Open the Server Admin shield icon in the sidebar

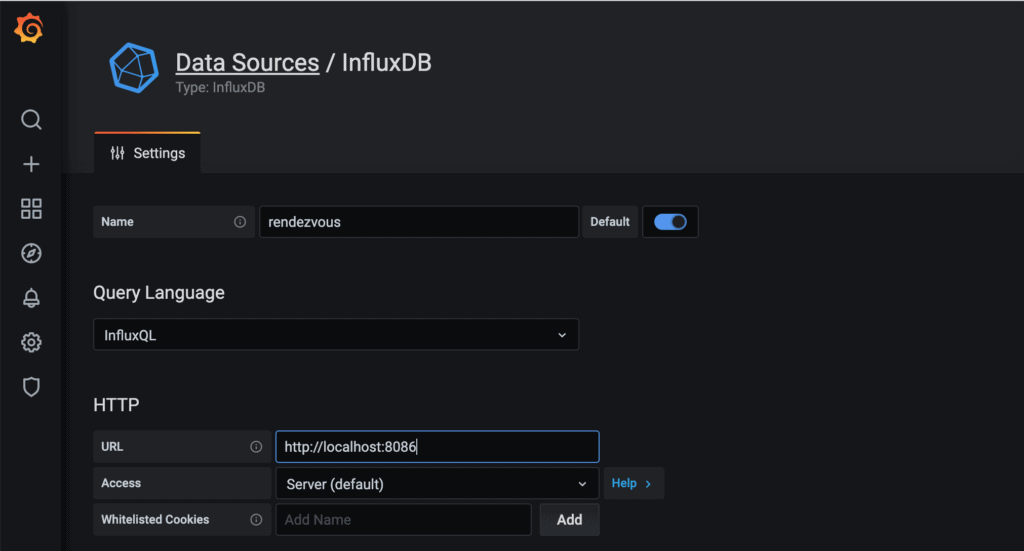31,387
